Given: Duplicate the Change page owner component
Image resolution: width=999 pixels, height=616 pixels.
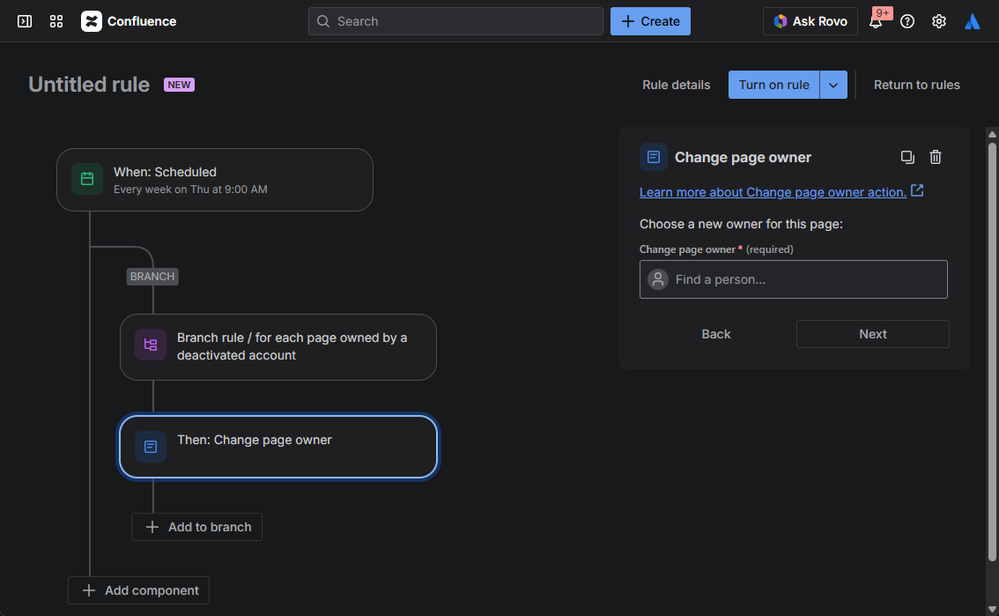Looking at the screenshot, I should (x=907, y=157).
